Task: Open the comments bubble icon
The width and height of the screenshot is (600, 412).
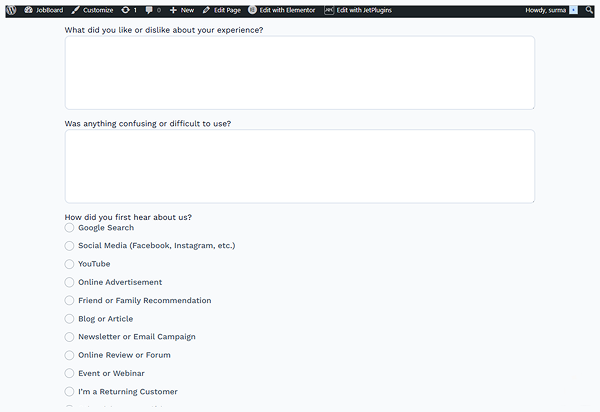Action: [x=152, y=9]
